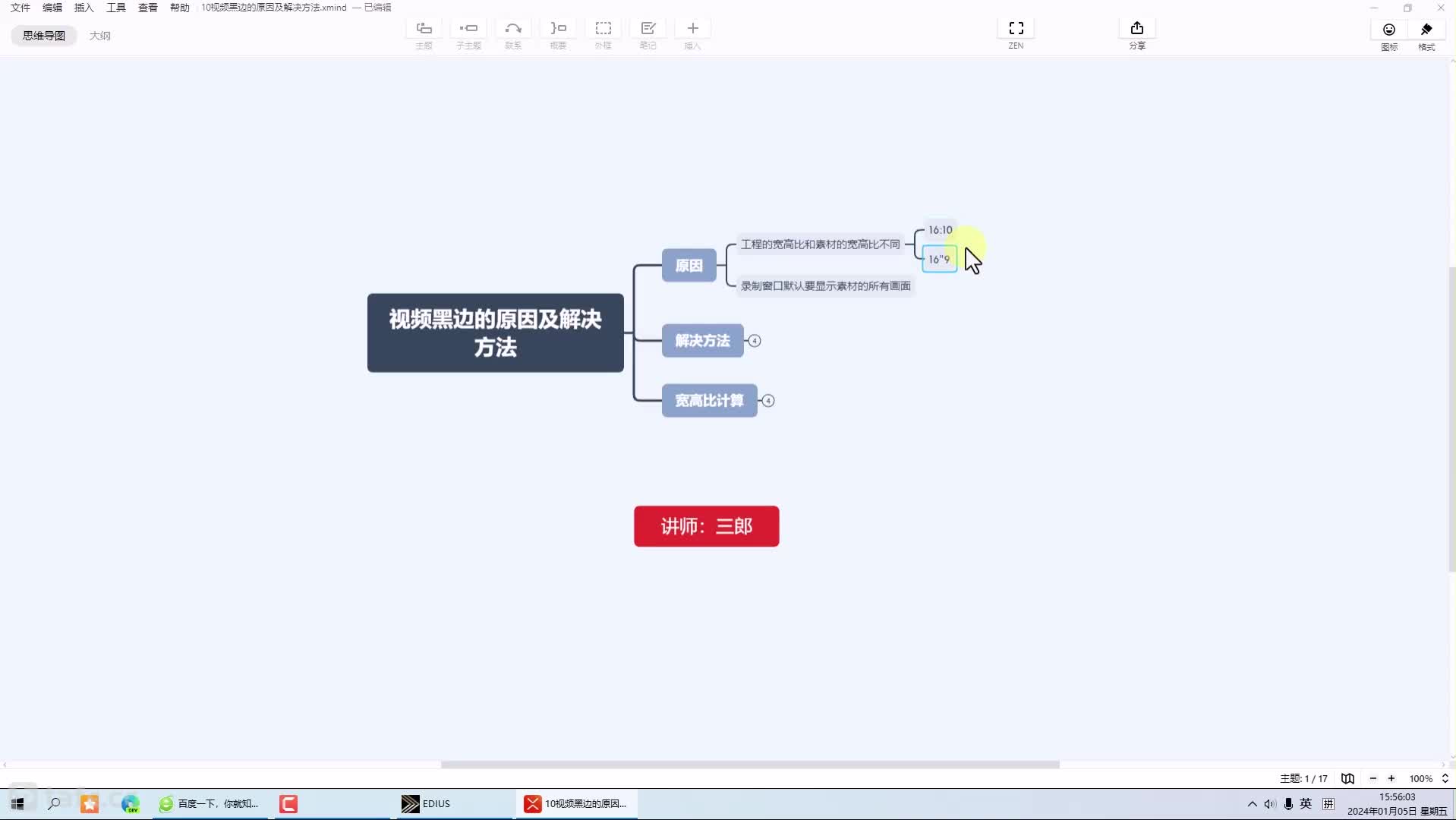Open the 文件 menu
The height and width of the screenshot is (820, 1456).
pos(20,8)
